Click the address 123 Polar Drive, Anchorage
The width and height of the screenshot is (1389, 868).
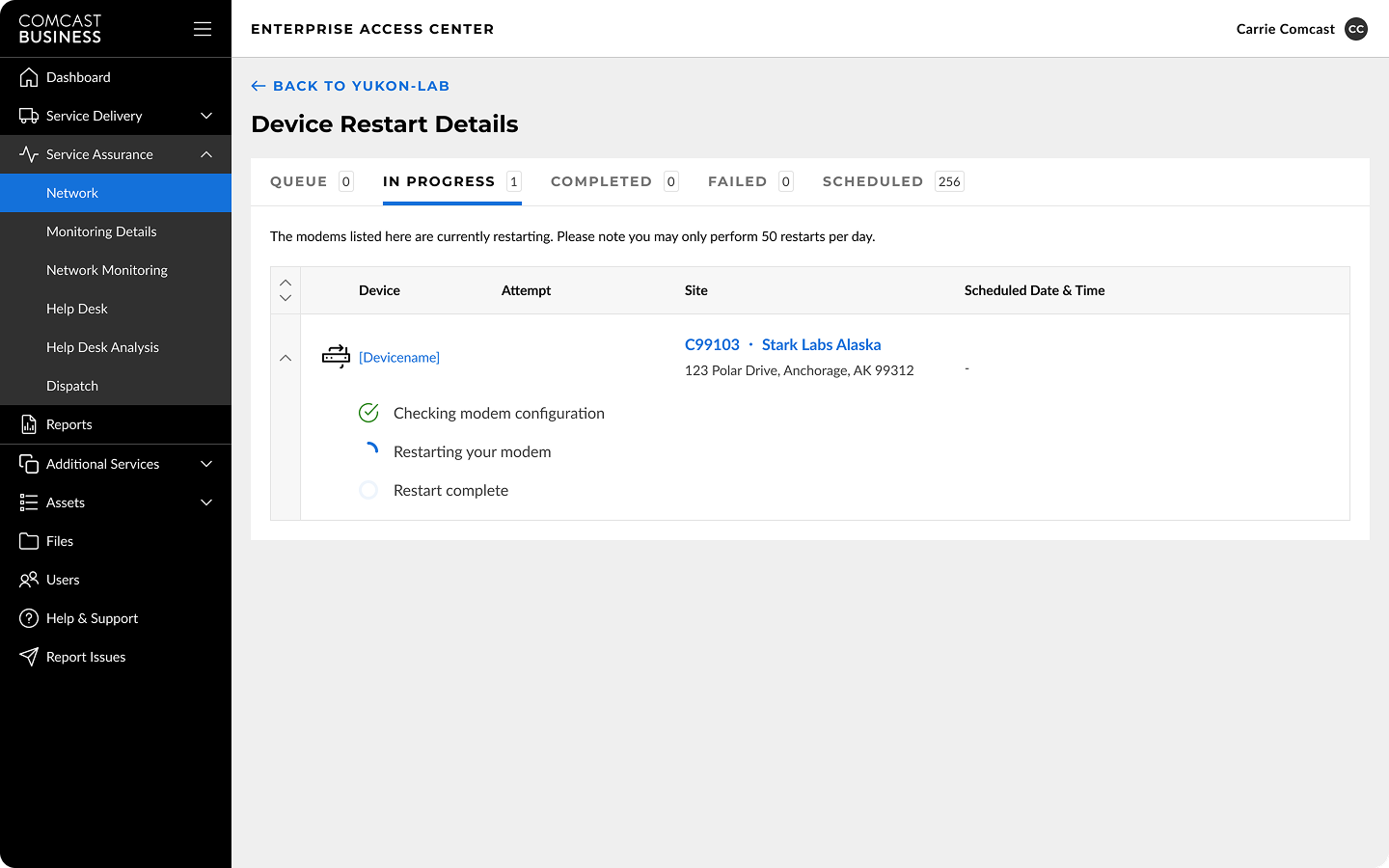coord(800,370)
